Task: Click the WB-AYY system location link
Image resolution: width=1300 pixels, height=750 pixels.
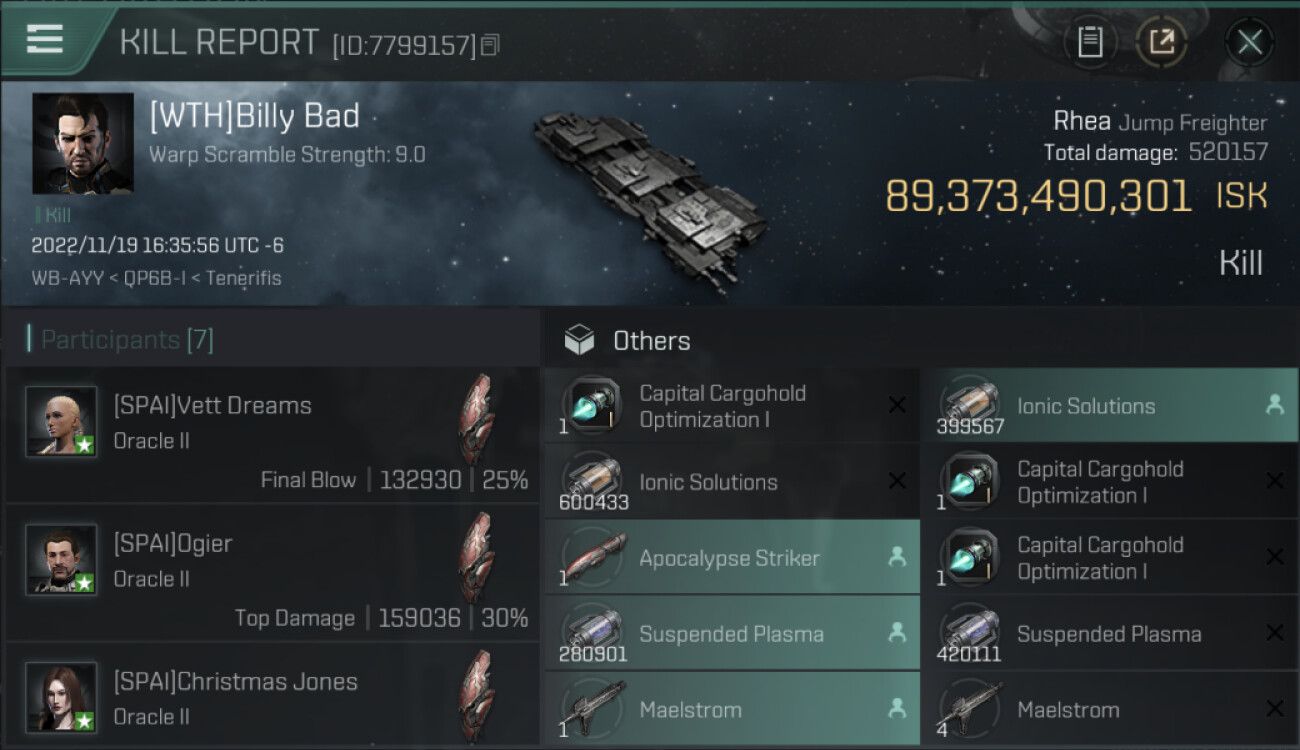Action: tap(67, 278)
